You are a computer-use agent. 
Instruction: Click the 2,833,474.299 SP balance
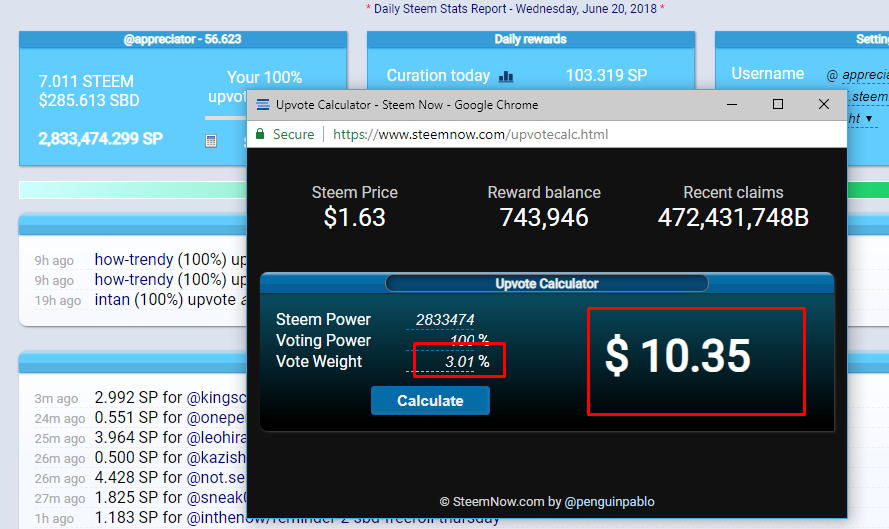[x=100, y=139]
